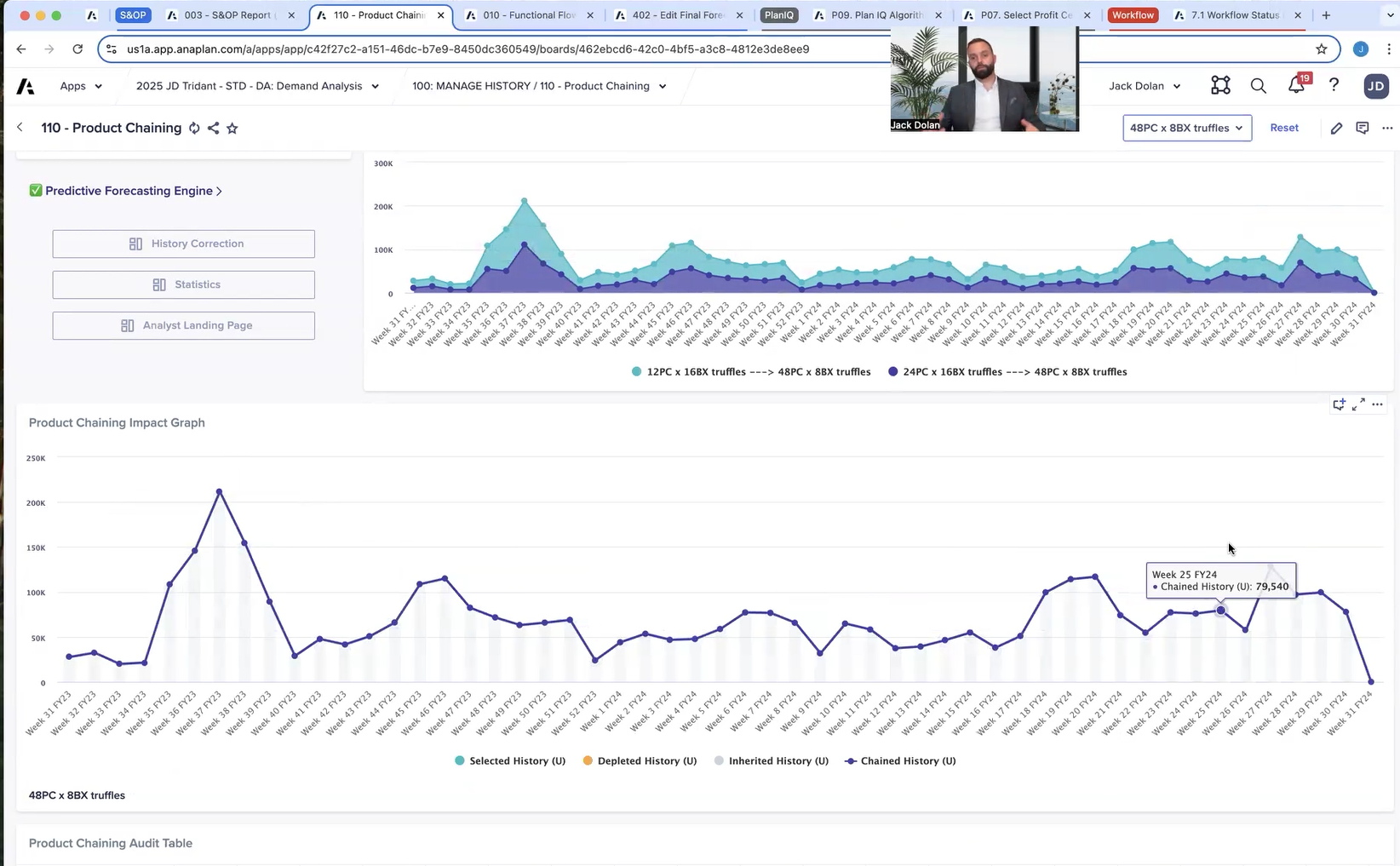Image resolution: width=1400 pixels, height=866 pixels.
Task: Toggle Selected History (U) legend series
Action: pyautogui.click(x=510, y=760)
